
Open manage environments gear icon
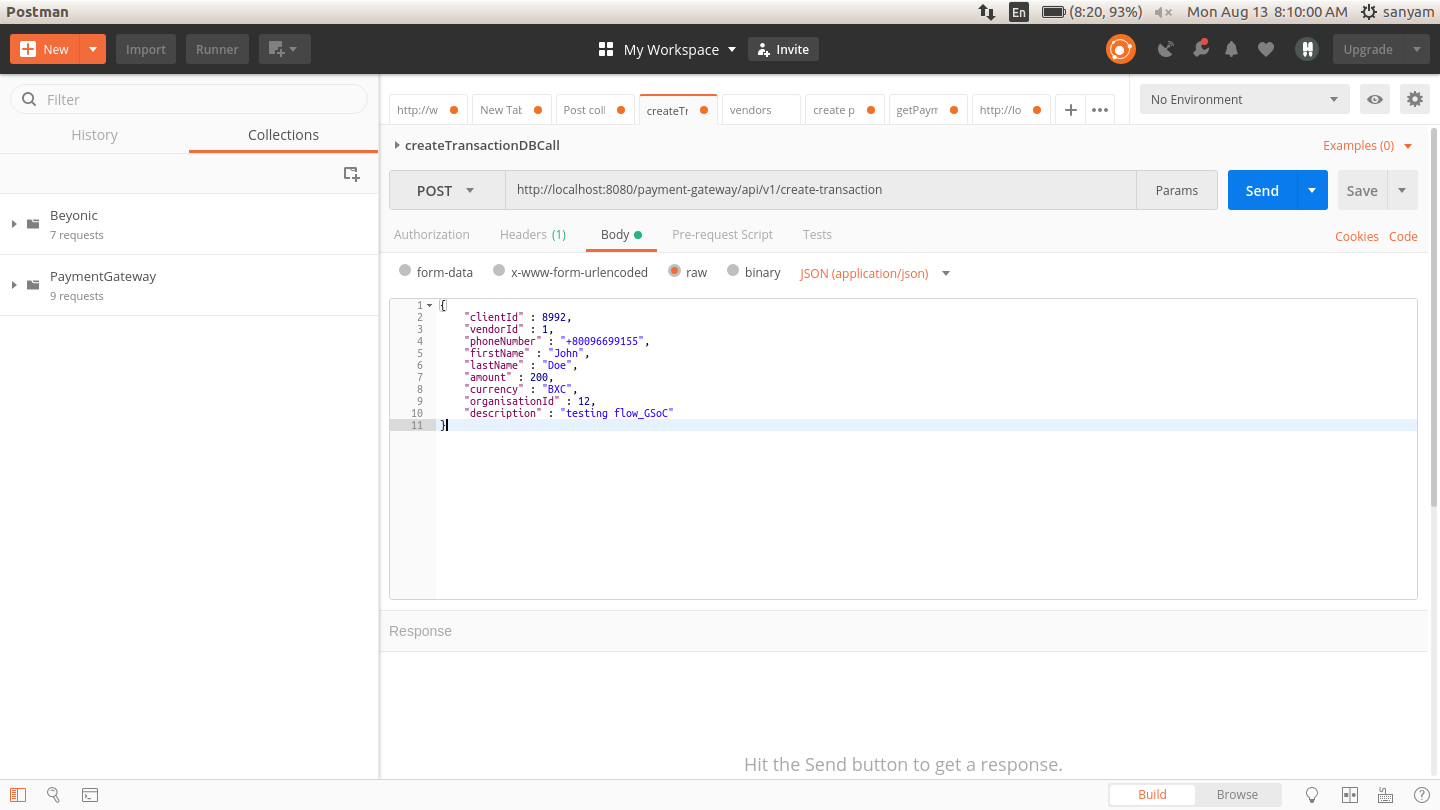click(x=1414, y=99)
